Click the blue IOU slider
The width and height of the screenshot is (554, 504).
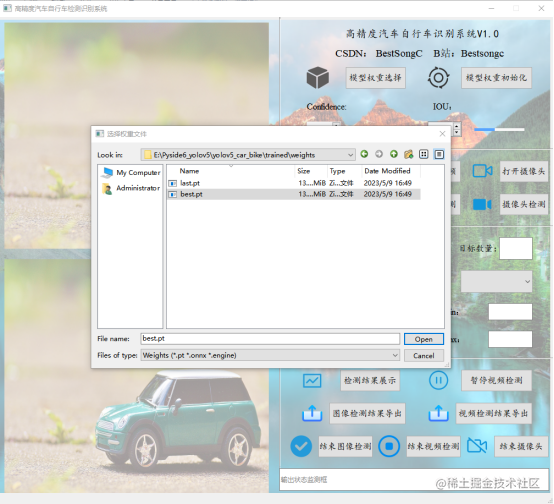pos(499,130)
